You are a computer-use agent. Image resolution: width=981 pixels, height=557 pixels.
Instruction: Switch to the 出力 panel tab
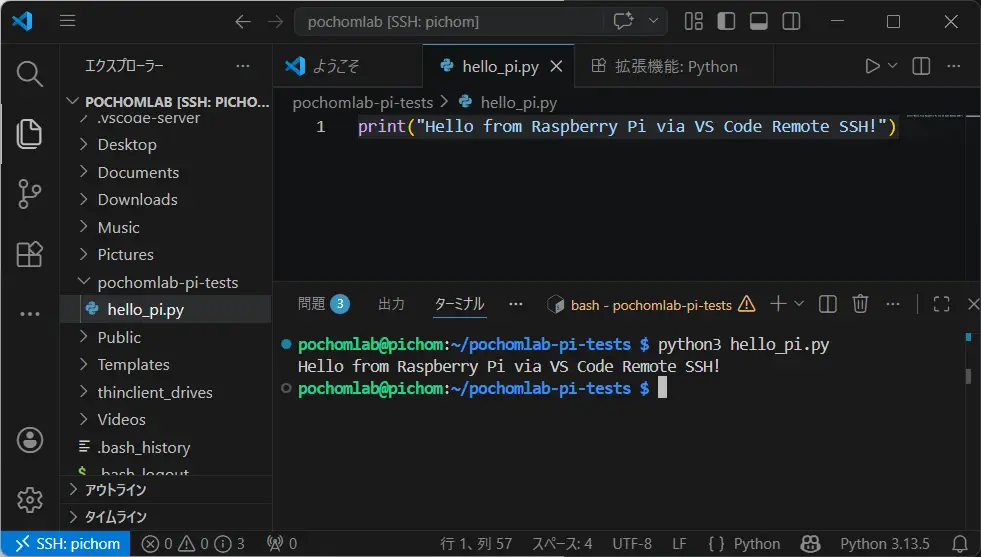click(x=392, y=304)
